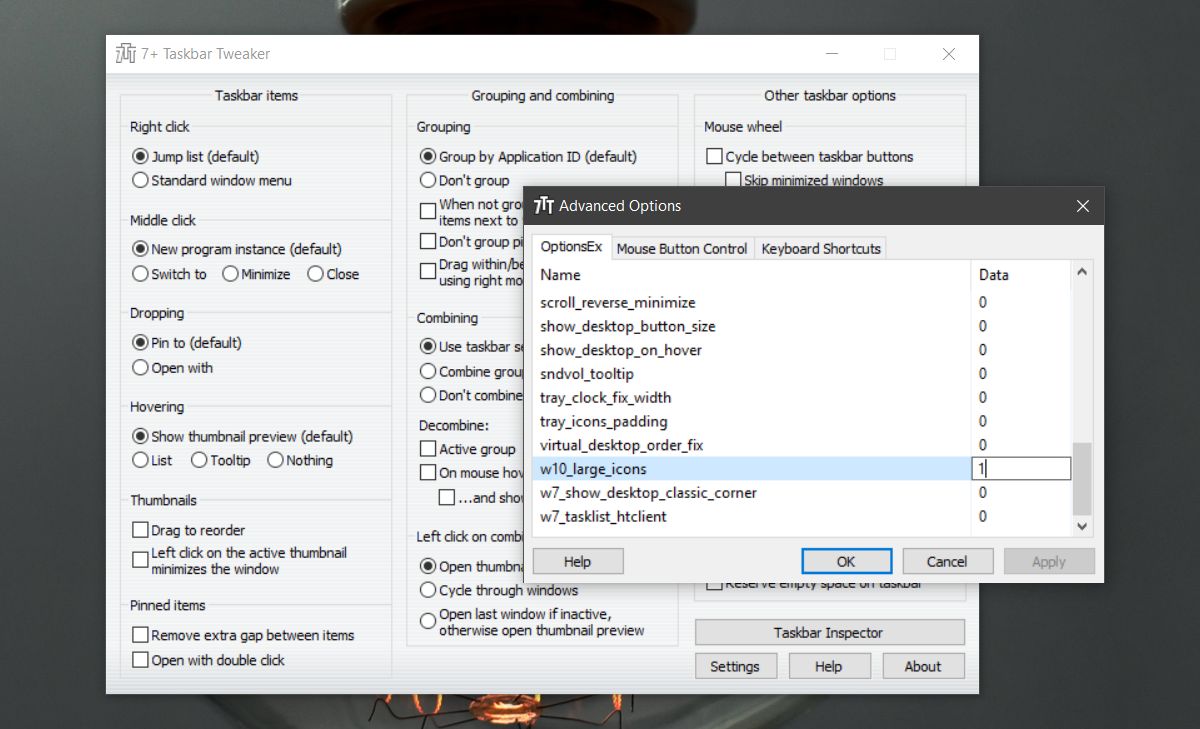Click the scrollbar down arrow in the options list
Viewport: 1200px width, 729px height.
1083,527
